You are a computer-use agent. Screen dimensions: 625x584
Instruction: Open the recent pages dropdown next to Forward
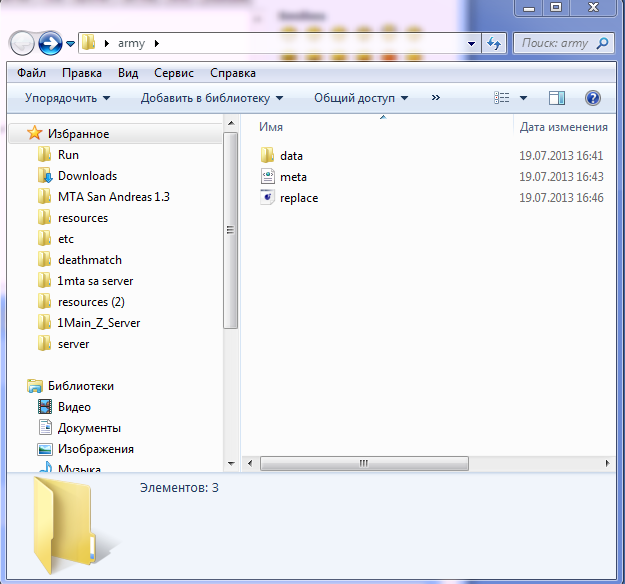click(x=71, y=43)
